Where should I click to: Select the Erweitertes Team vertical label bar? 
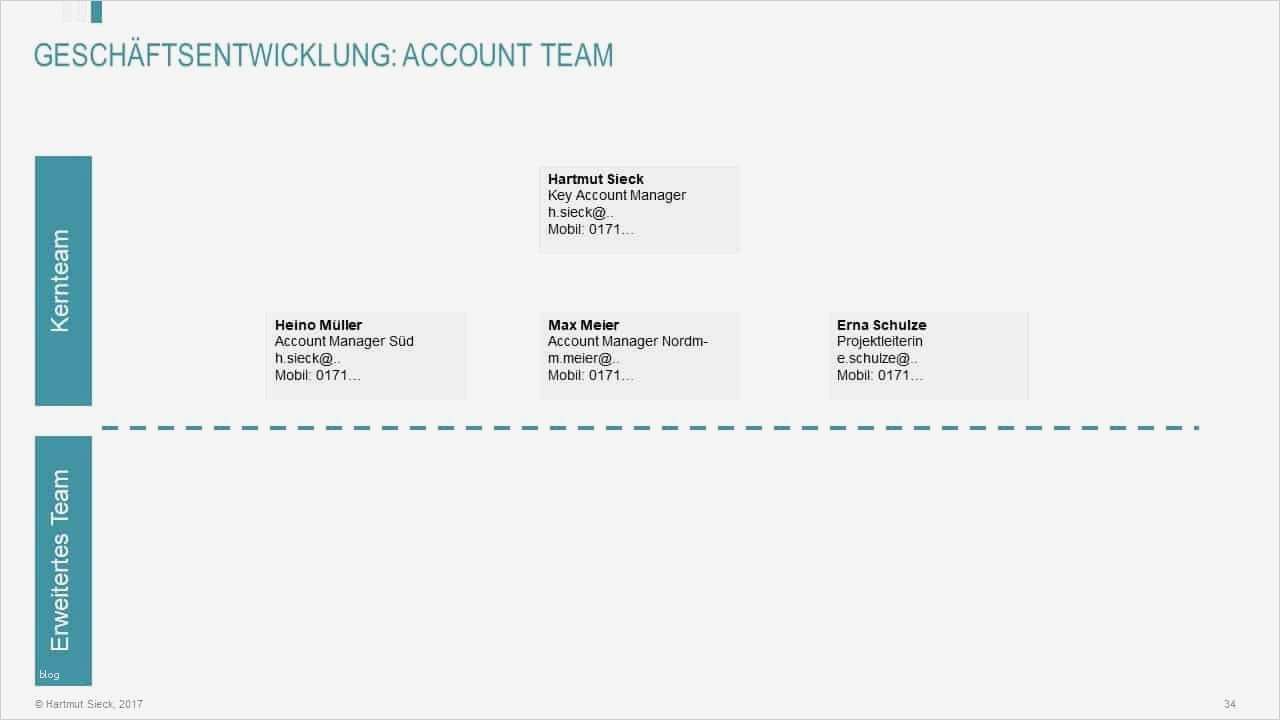point(63,560)
